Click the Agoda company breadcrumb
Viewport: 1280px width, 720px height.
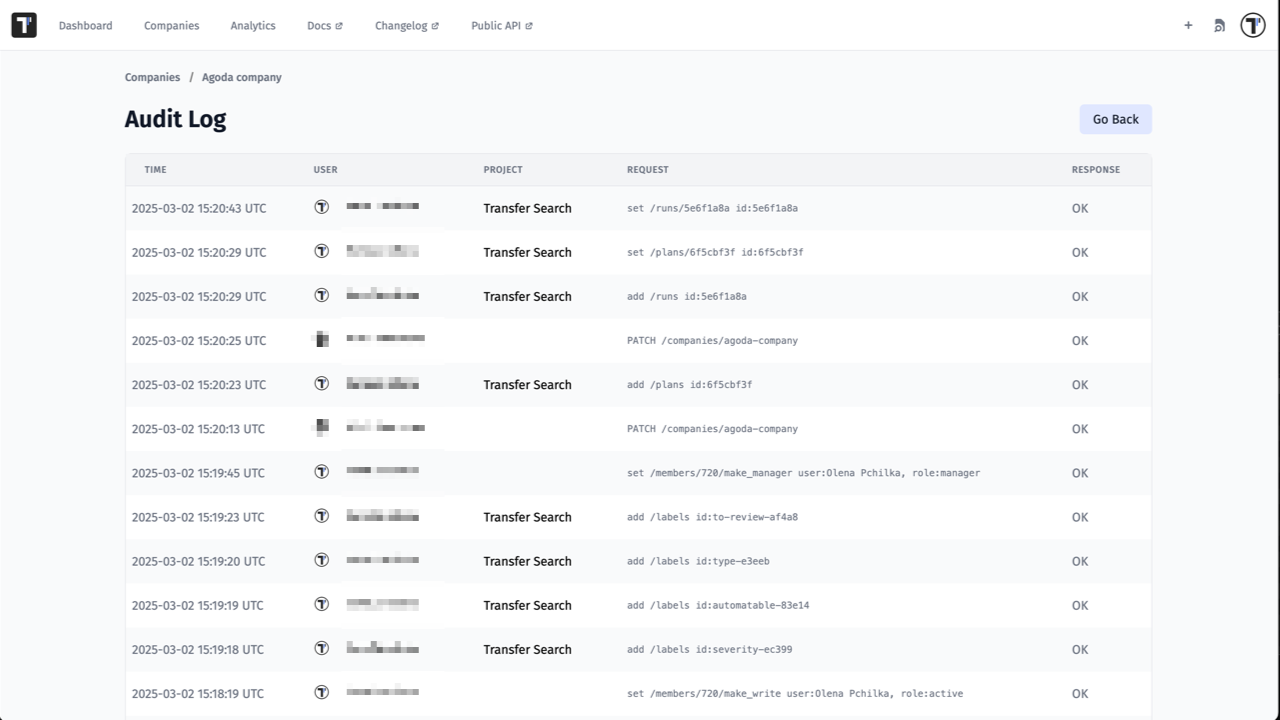(x=241, y=77)
